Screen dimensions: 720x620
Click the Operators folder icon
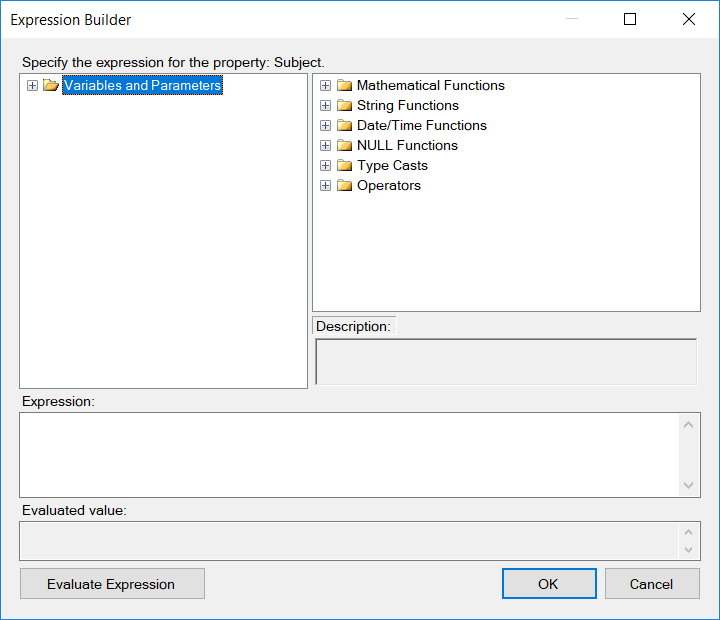tap(344, 186)
